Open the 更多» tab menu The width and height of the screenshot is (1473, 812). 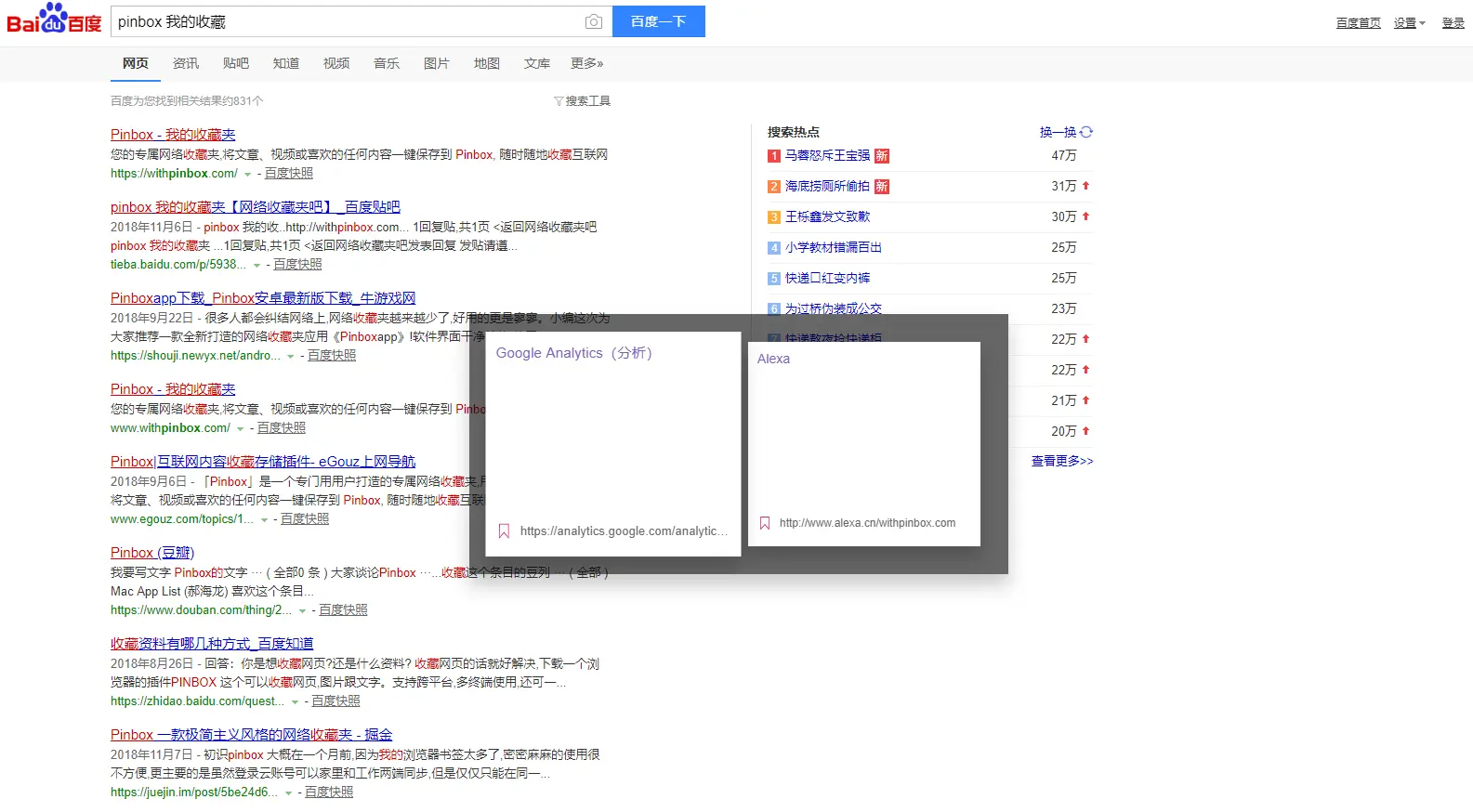tap(587, 63)
